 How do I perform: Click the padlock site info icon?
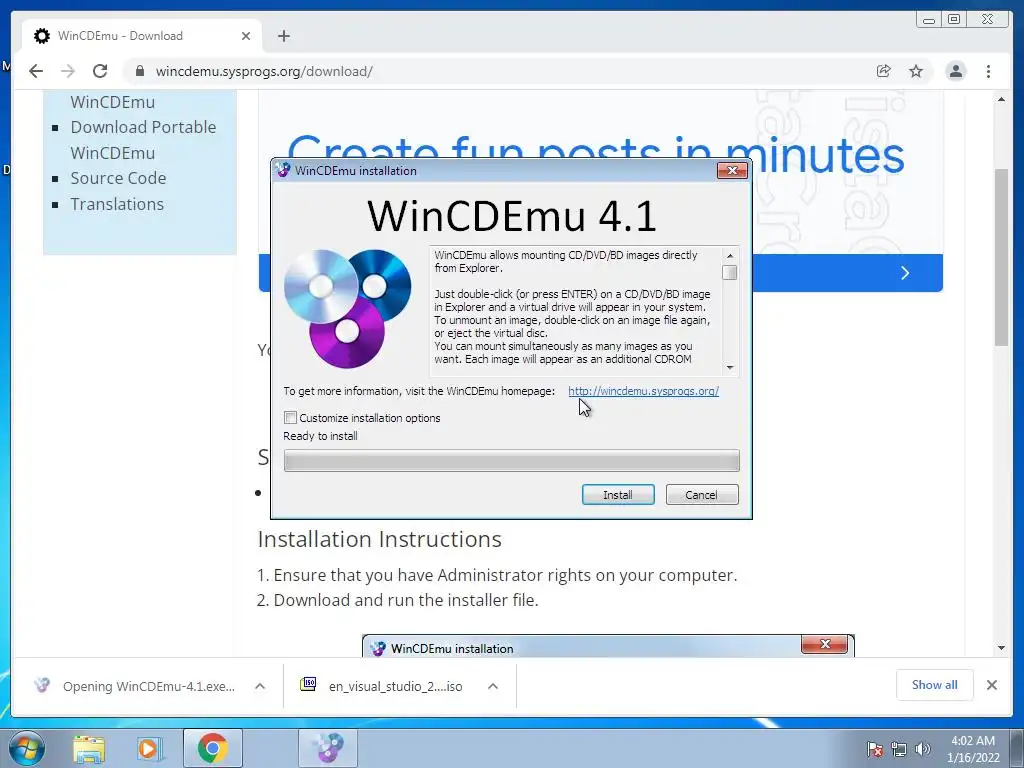(140, 71)
